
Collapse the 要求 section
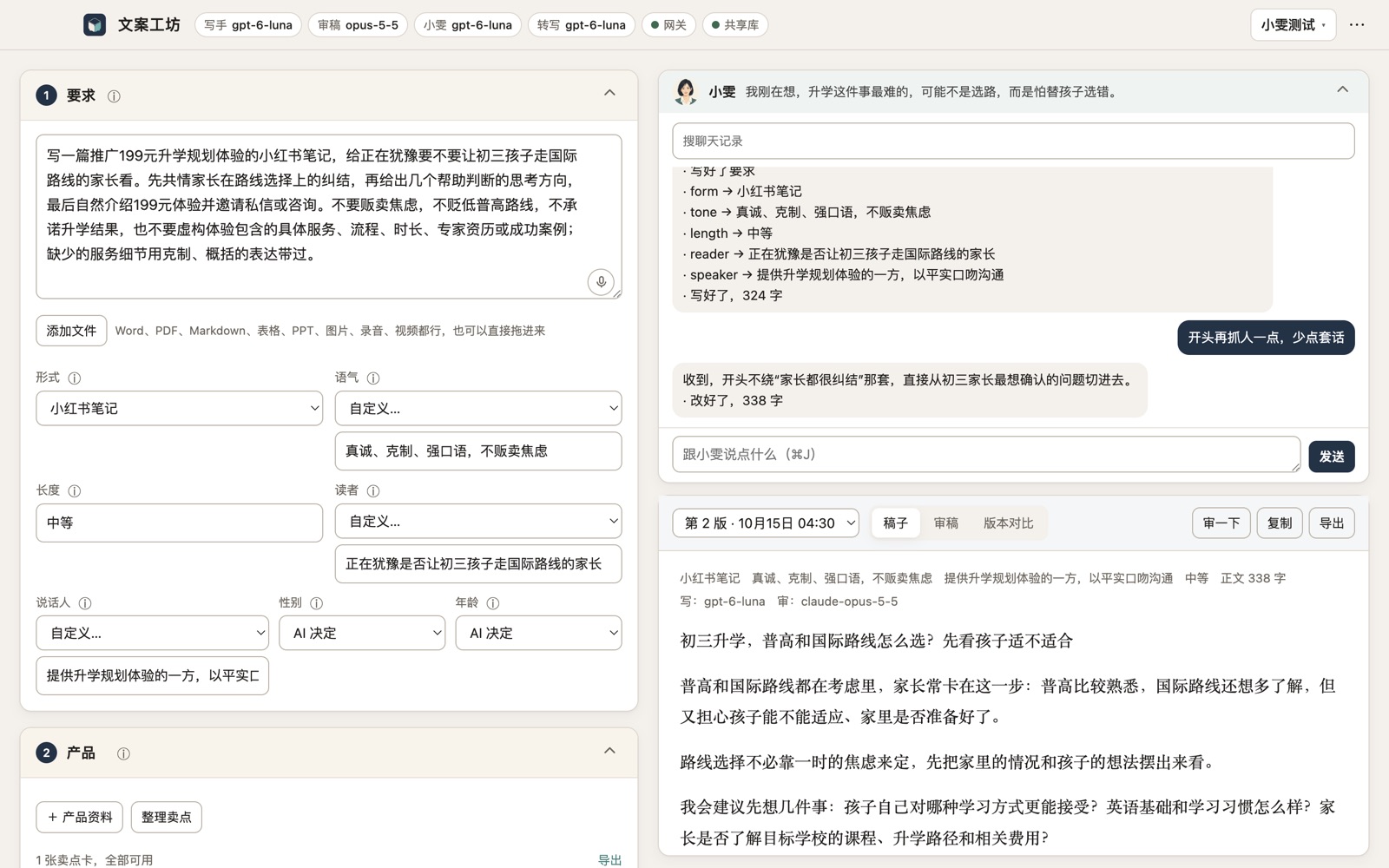pyautogui.click(x=609, y=93)
